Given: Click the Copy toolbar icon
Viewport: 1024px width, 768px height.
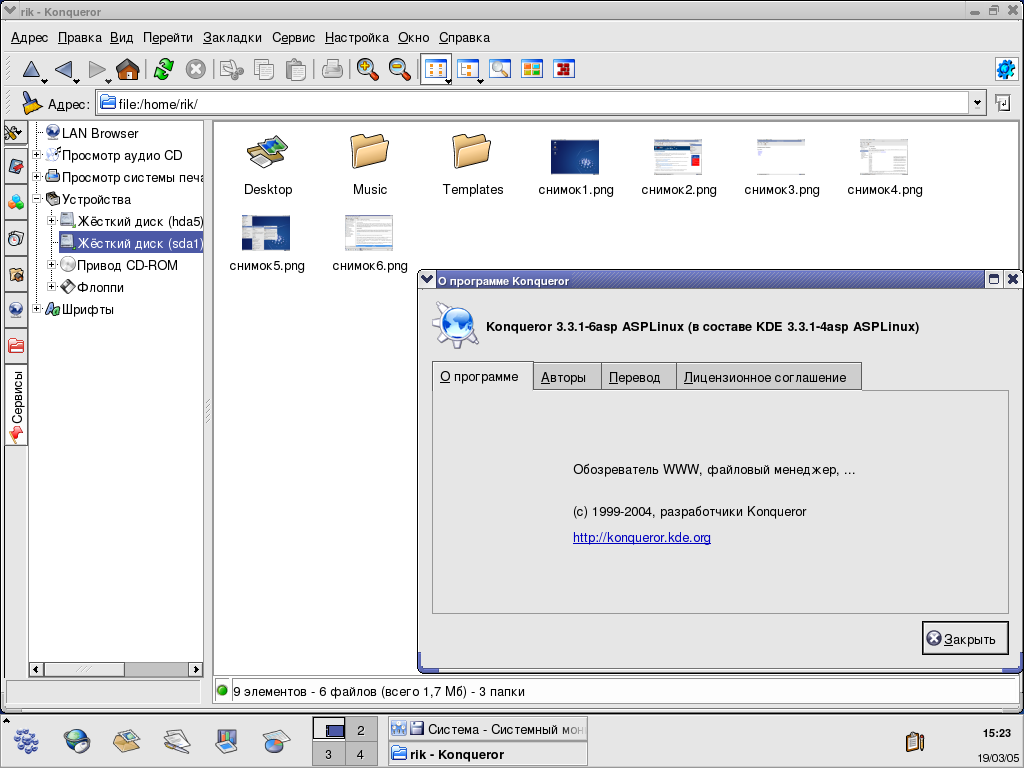Looking at the screenshot, I should (x=264, y=69).
